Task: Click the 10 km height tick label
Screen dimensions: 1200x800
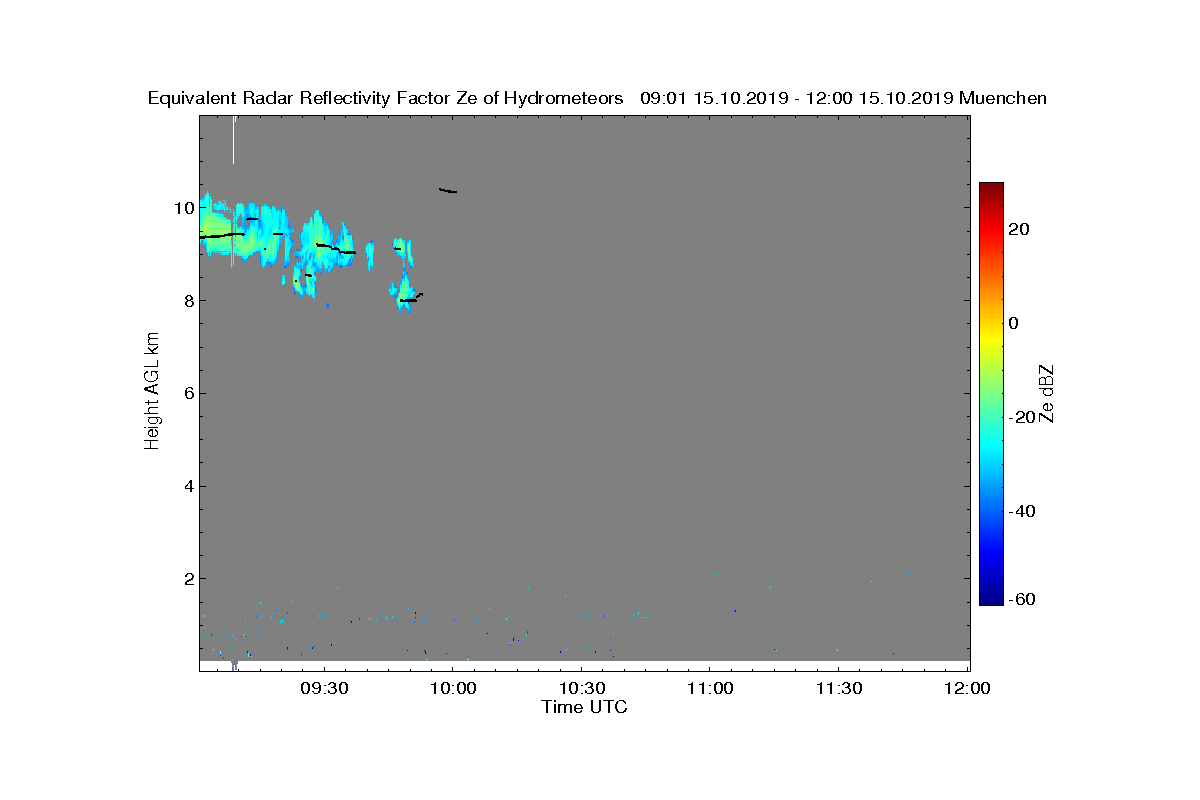Action: click(x=183, y=208)
